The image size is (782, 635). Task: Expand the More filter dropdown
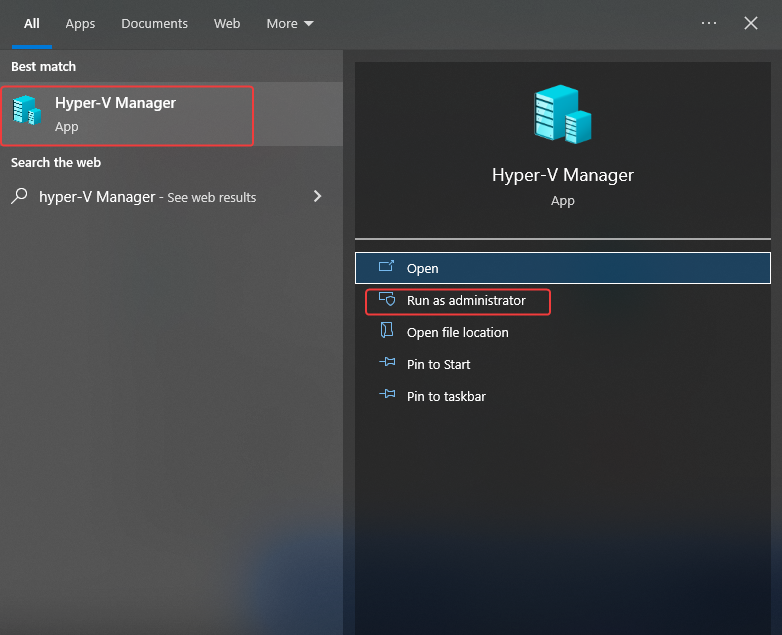point(290,23)
